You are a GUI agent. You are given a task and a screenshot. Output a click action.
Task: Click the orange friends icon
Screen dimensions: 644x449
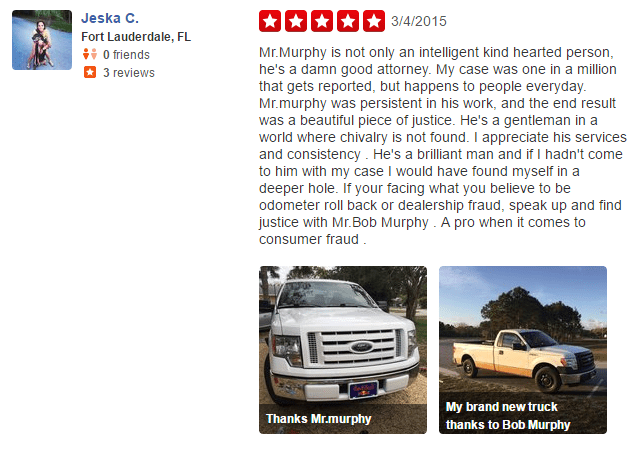(x=90, y=55)
